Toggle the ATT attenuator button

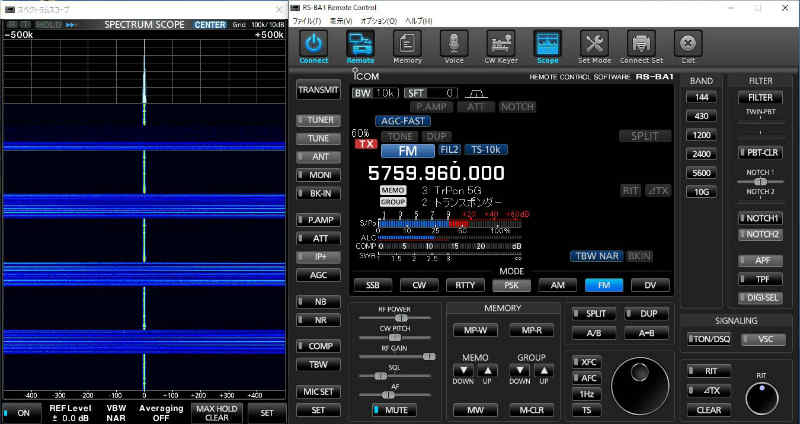tap(318, 238)
